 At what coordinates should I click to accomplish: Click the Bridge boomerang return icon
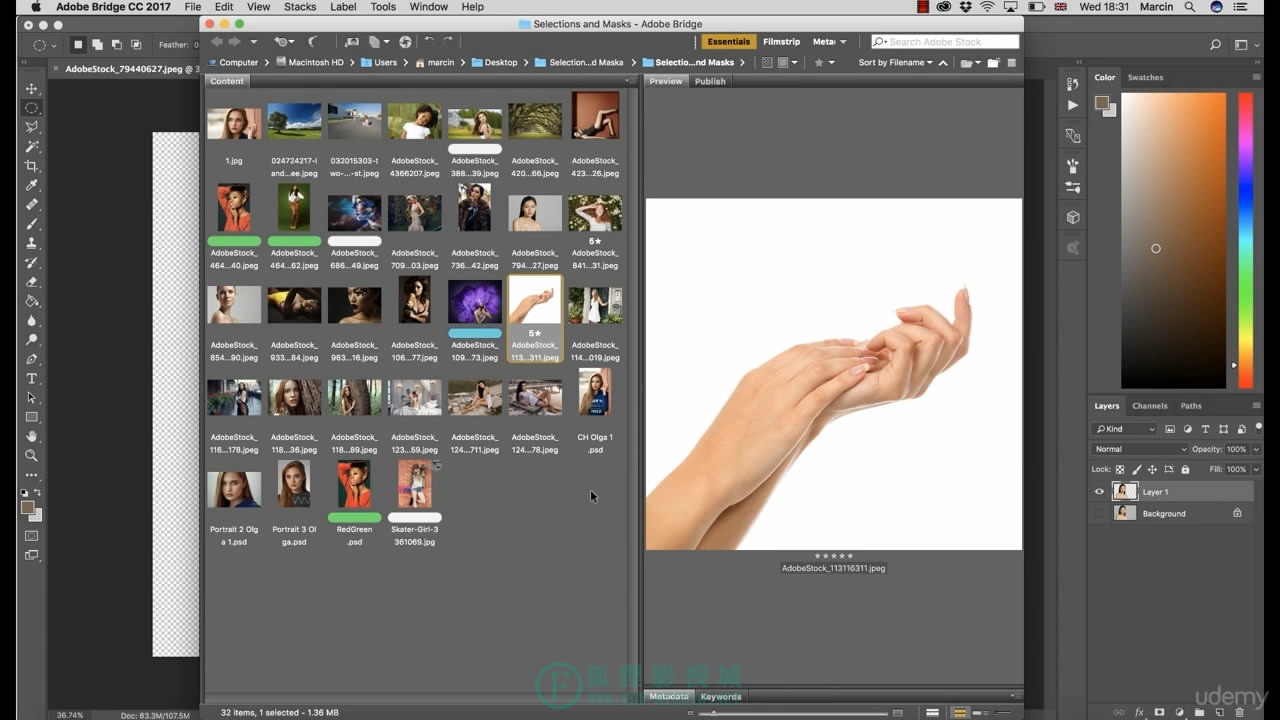pos(313,42)
